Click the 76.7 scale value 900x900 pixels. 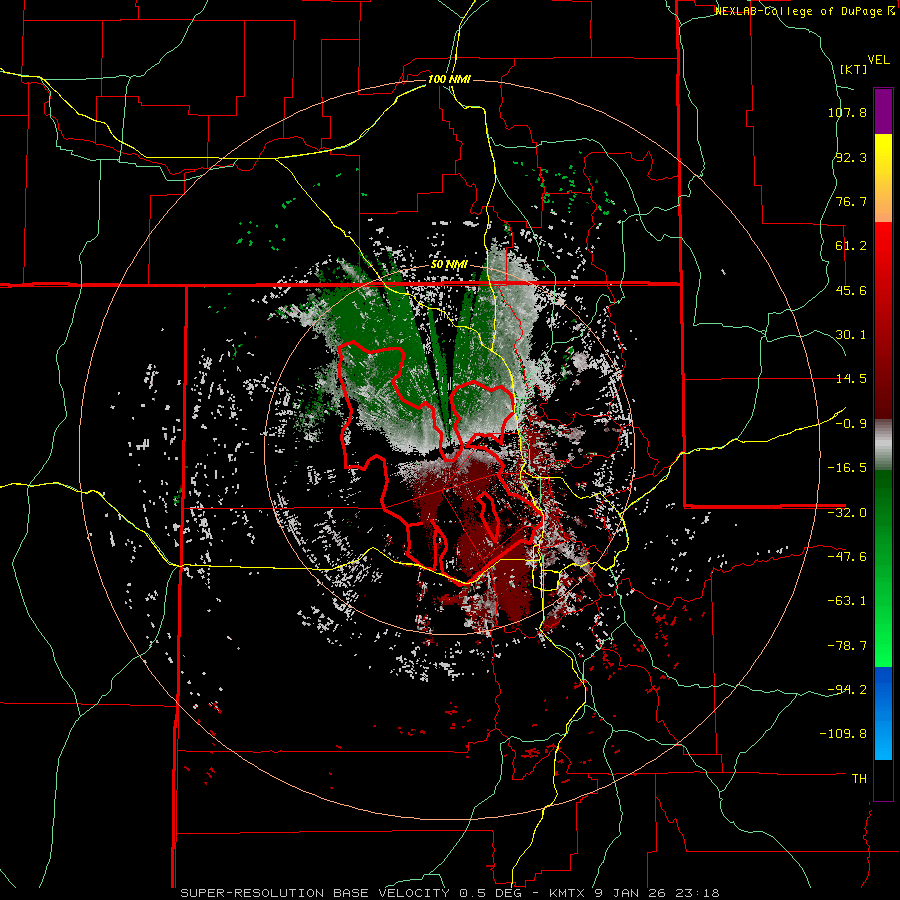coord(851,201)
